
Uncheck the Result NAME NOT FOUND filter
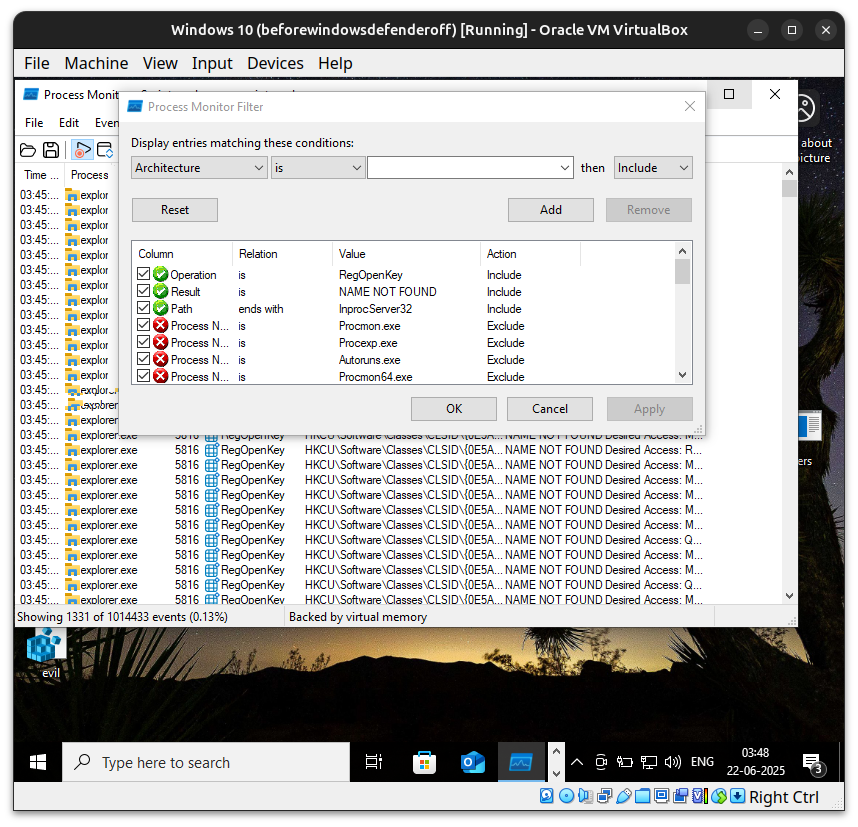(143, 291)
